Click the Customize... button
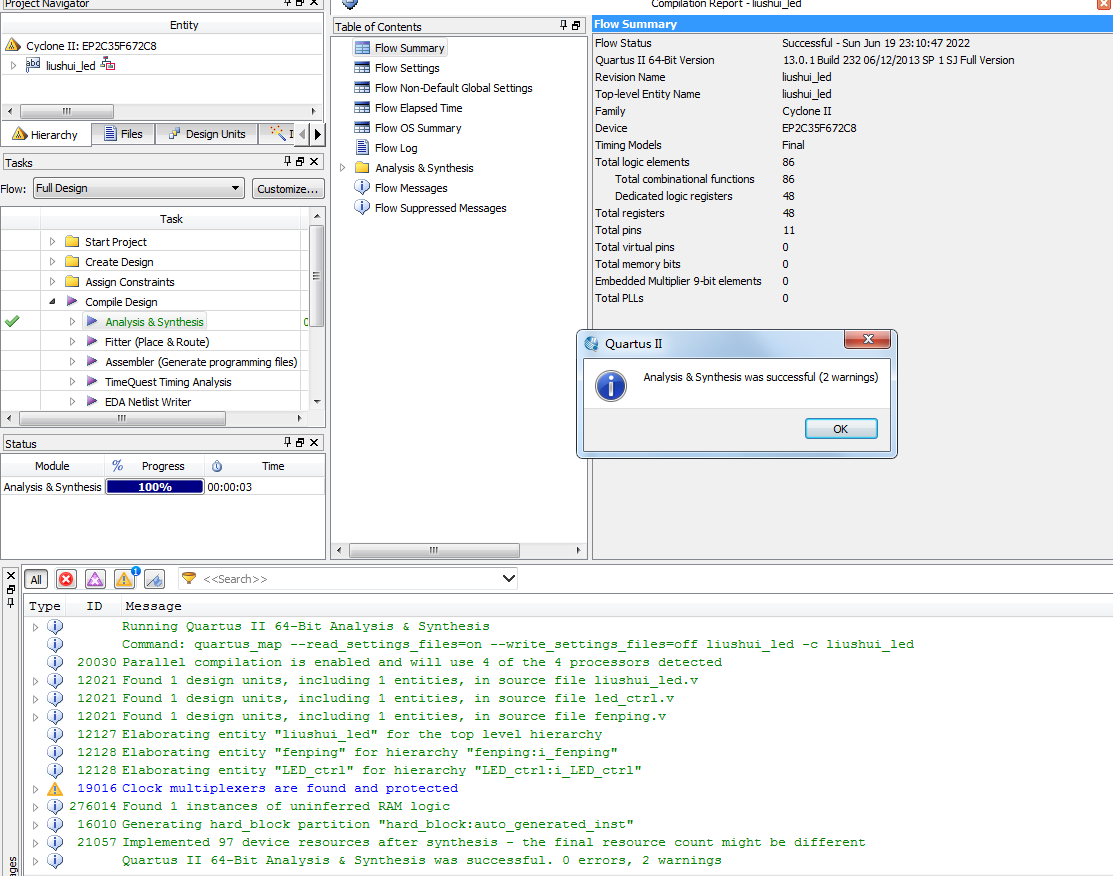1113x876 pixels. 287,188
